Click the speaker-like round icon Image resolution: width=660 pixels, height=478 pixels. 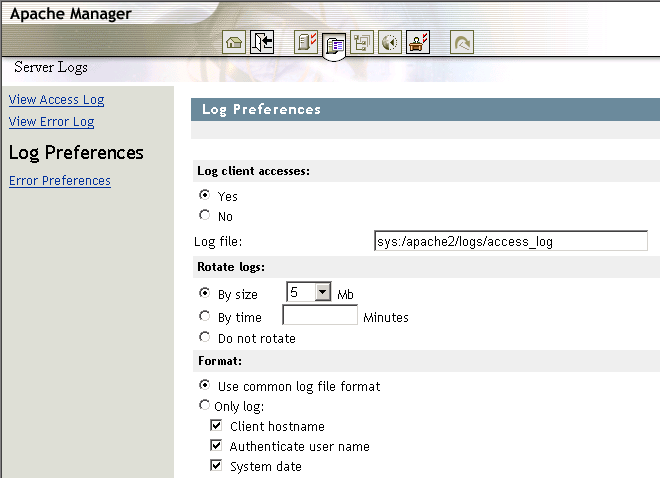pos(390,43)
